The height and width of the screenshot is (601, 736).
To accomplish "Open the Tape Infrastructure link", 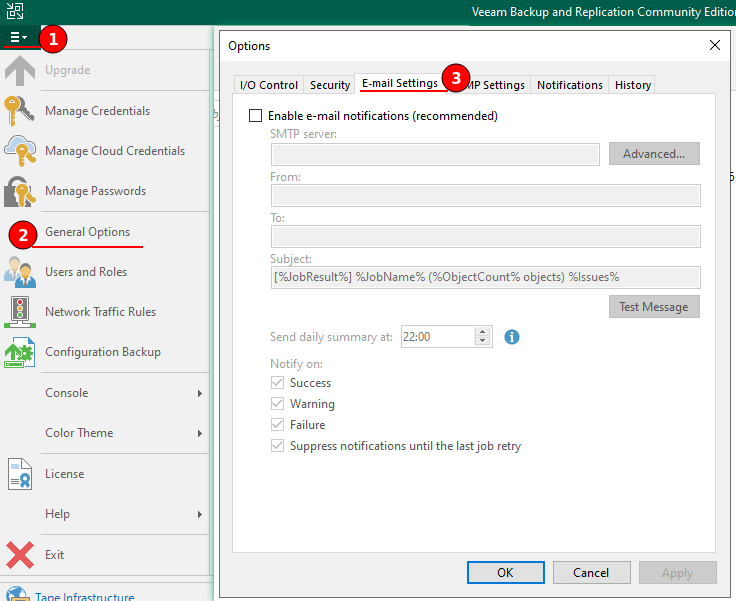I will (x=84, y=595).
